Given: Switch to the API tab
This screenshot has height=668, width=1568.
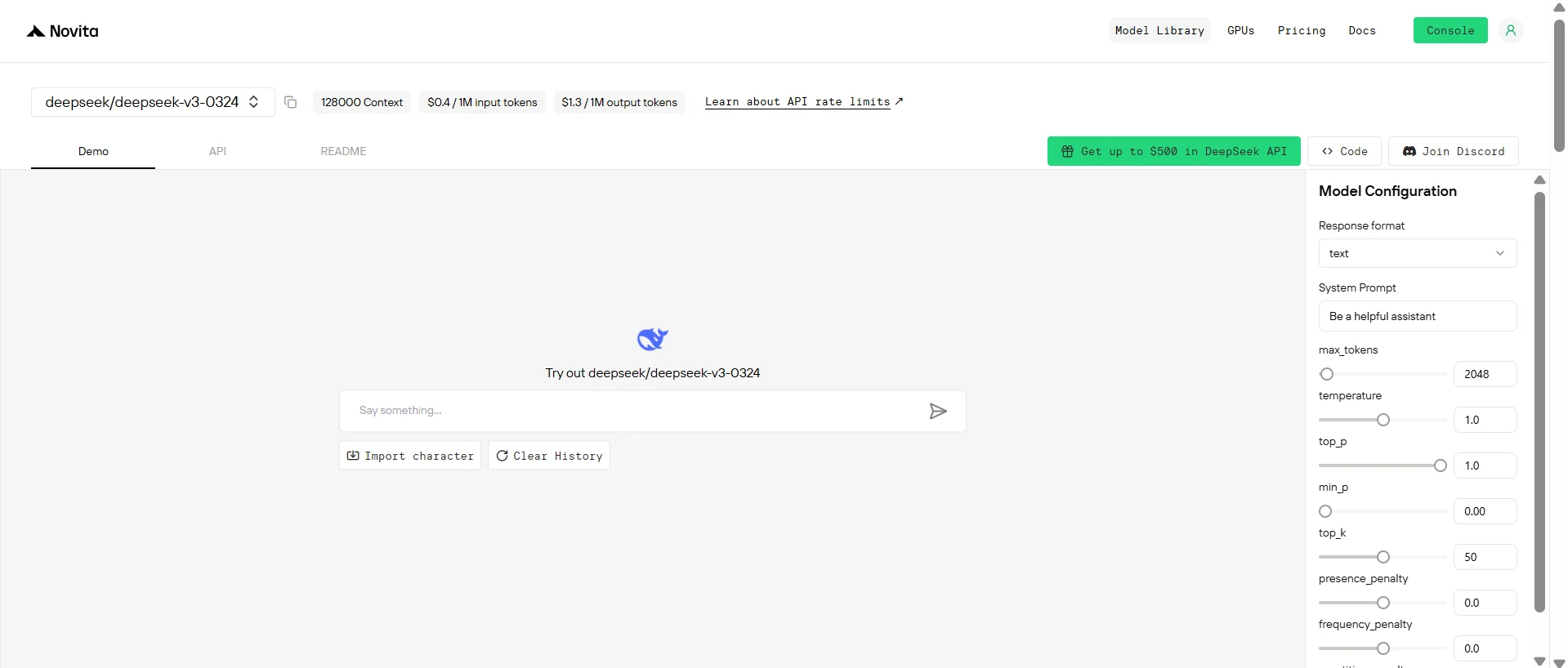Looking at the screenshot, I should tap(217, 151).
